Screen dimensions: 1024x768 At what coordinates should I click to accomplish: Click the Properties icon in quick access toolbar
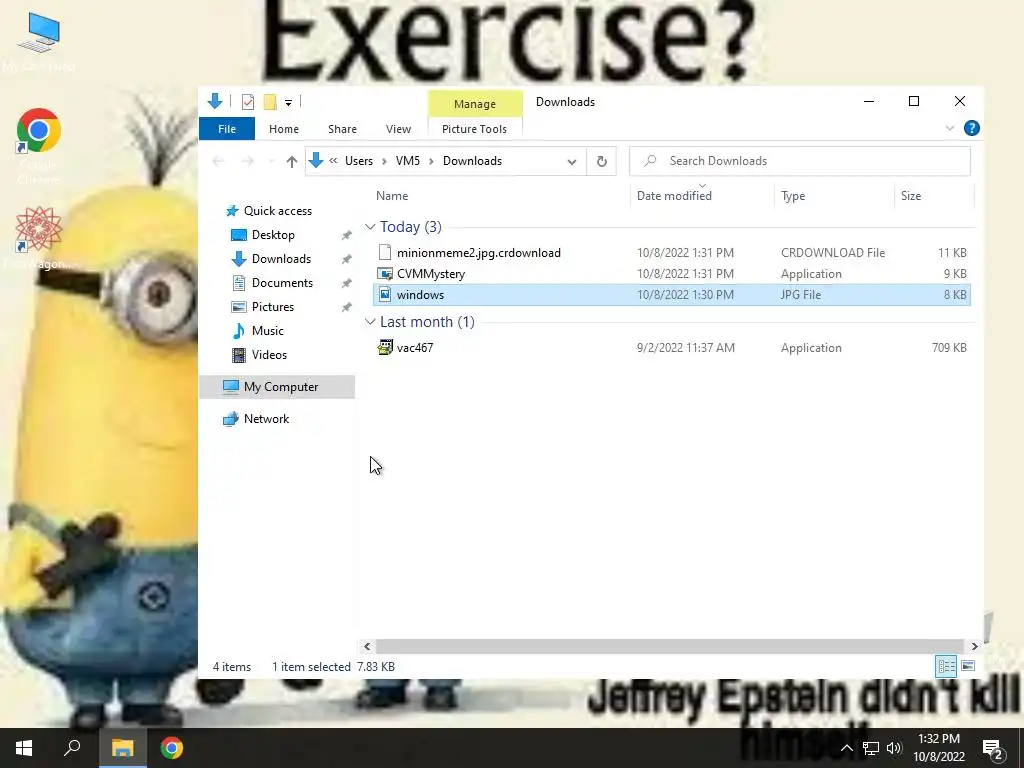point(248,102)
